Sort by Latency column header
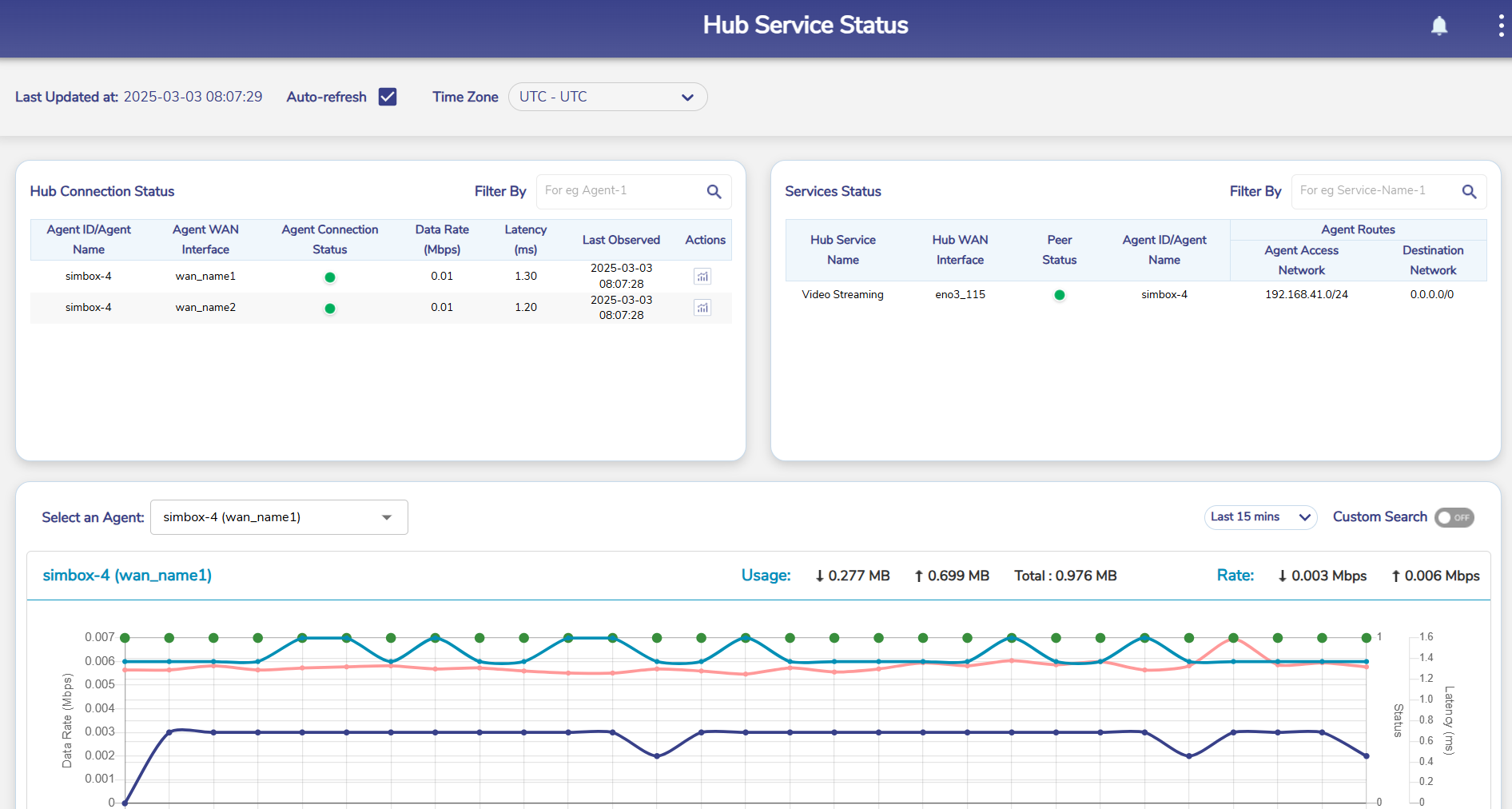The image size is (1512, 809). [x=525, y=240]
